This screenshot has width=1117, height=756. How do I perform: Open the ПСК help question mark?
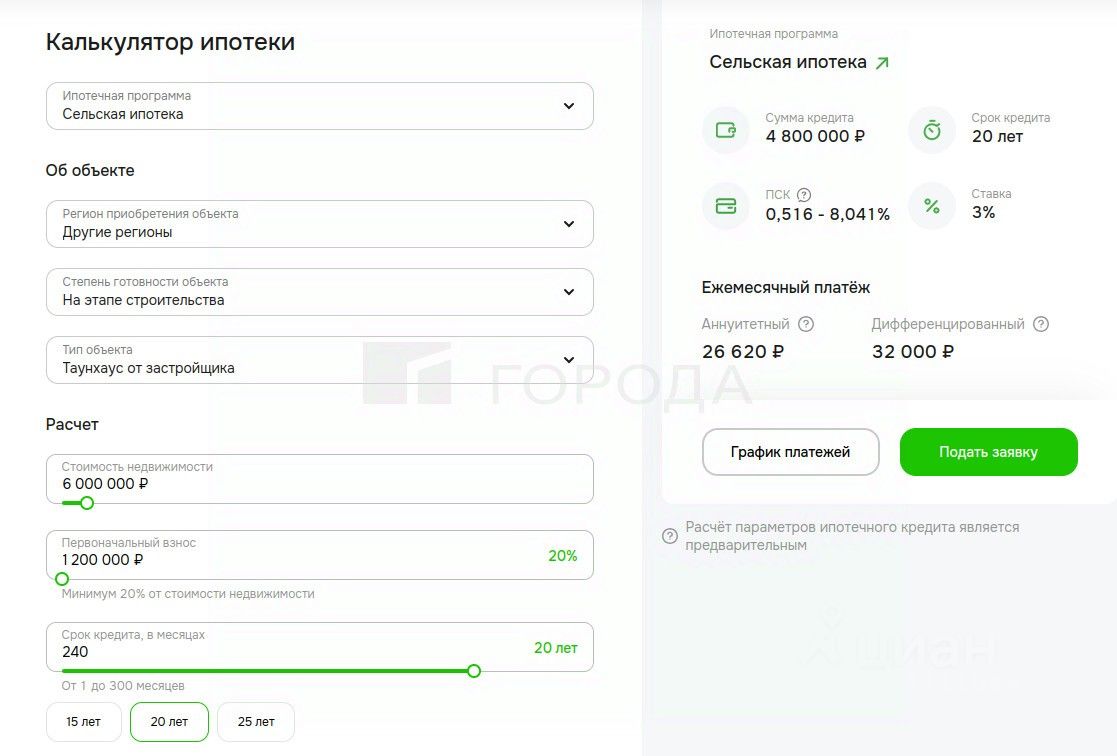pos(804,195)
